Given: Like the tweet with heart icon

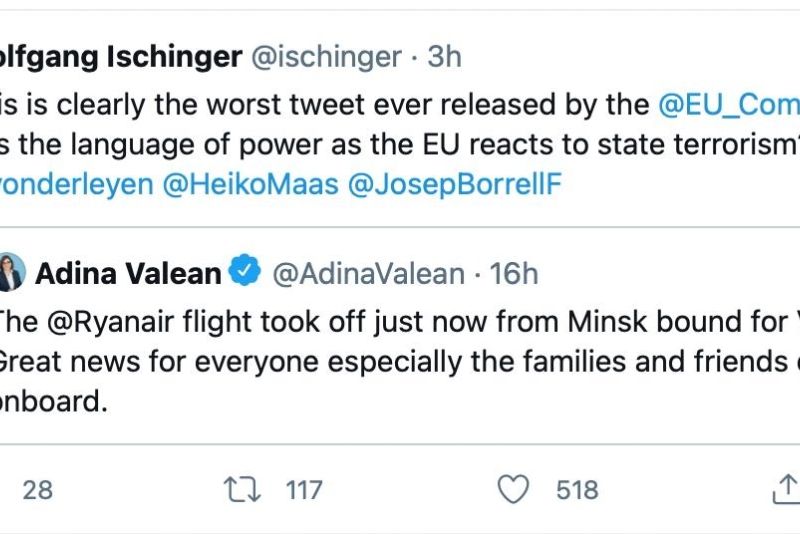Looking at the screenshot, I should click(x=513, y=489).
